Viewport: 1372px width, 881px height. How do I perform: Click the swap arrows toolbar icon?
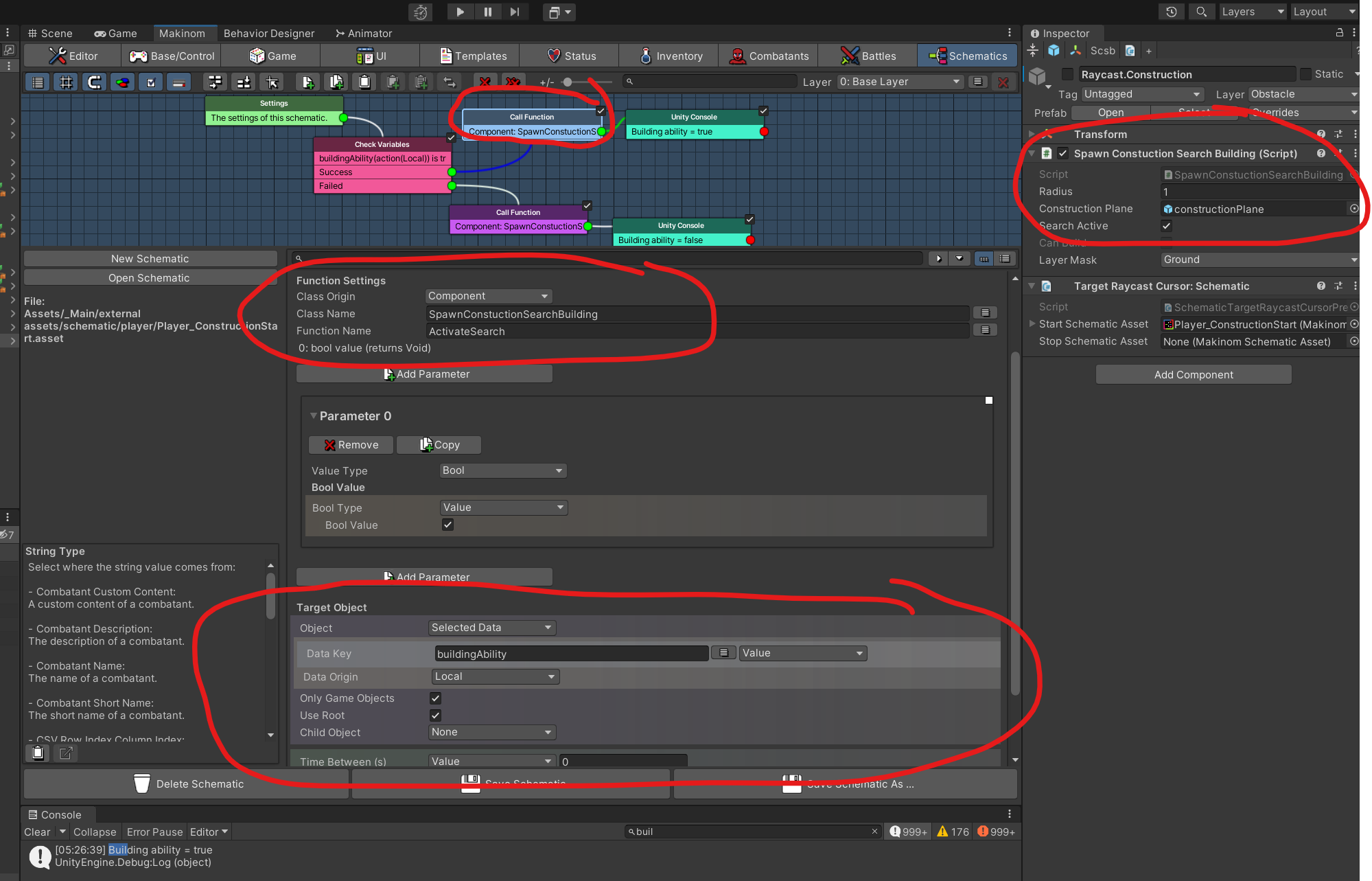tap(450, 82)
